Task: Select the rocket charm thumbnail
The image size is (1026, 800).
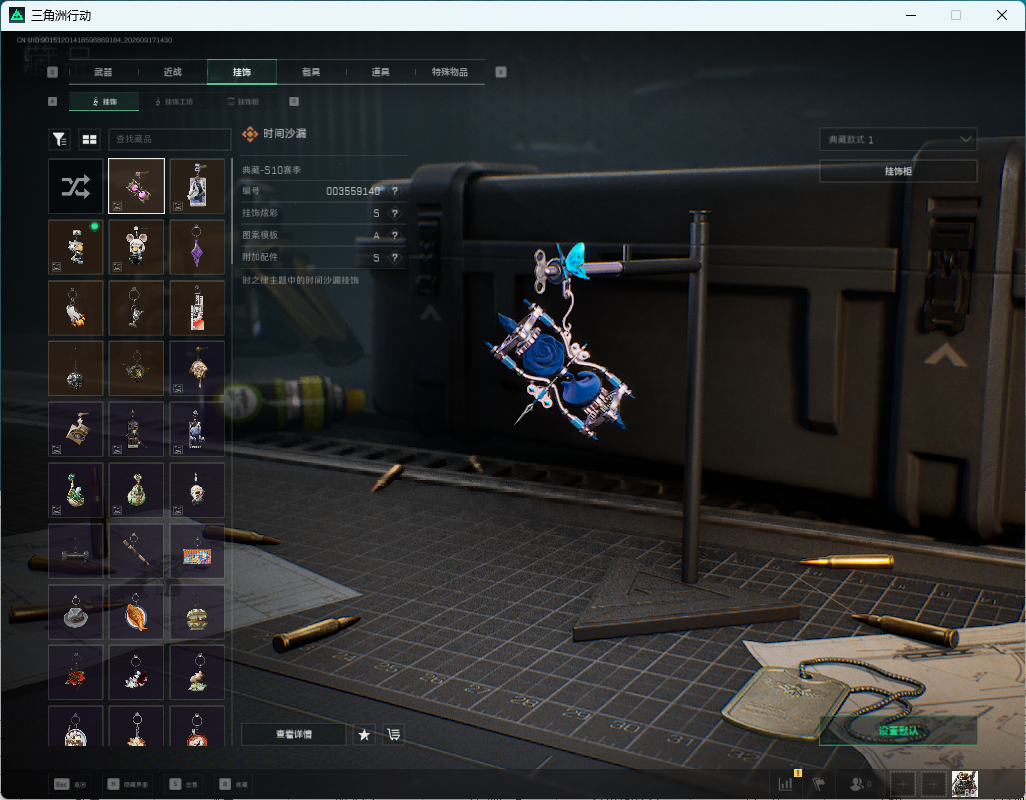Action: pos(76,308)
